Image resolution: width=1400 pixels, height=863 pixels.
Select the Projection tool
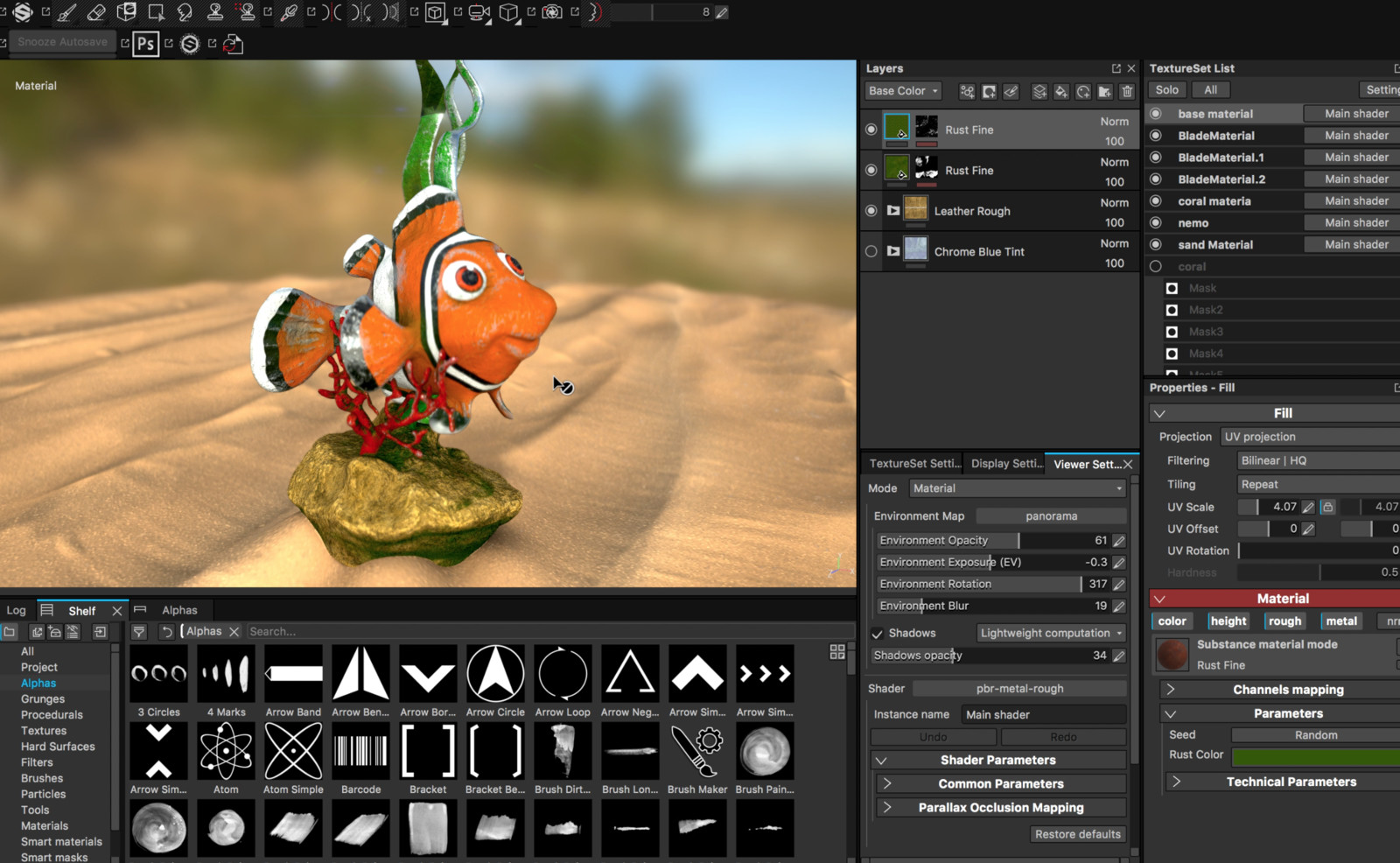tap(127, 12)
